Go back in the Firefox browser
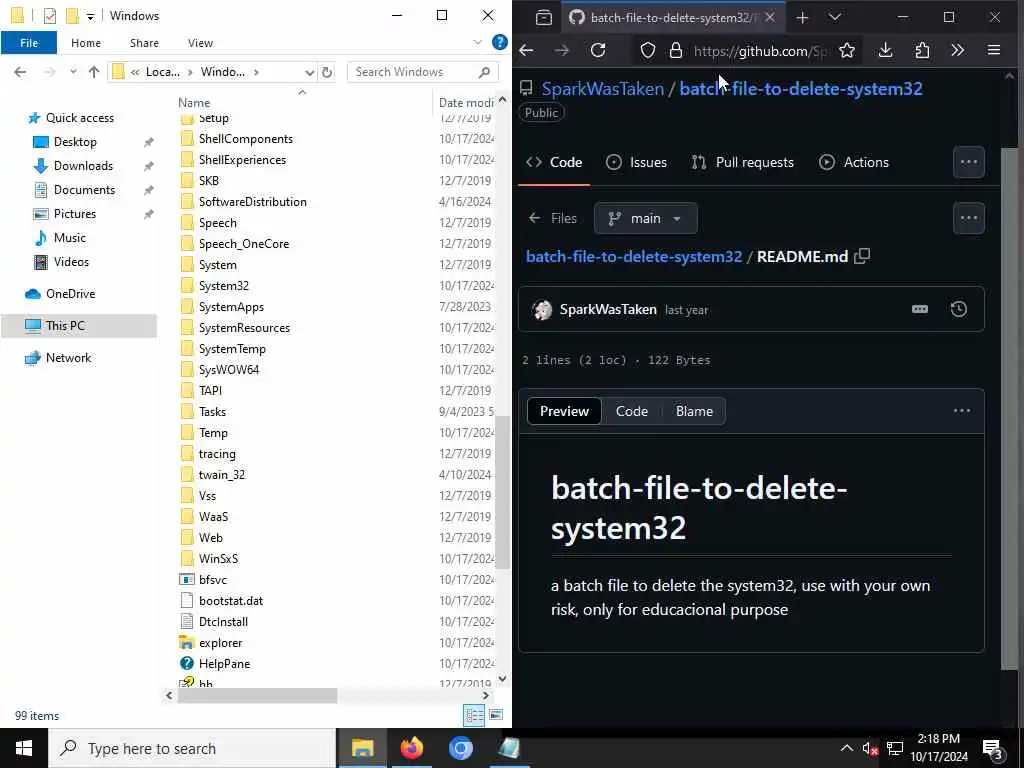1024x768 pixels. point(526,50)
